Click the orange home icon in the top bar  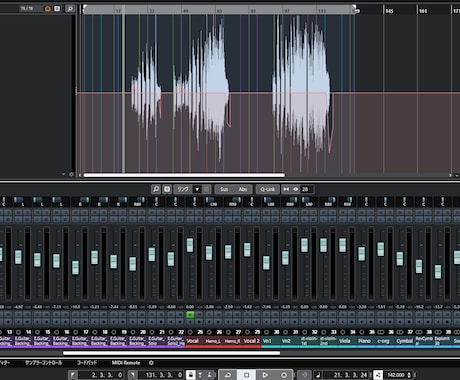coord(48,8)
